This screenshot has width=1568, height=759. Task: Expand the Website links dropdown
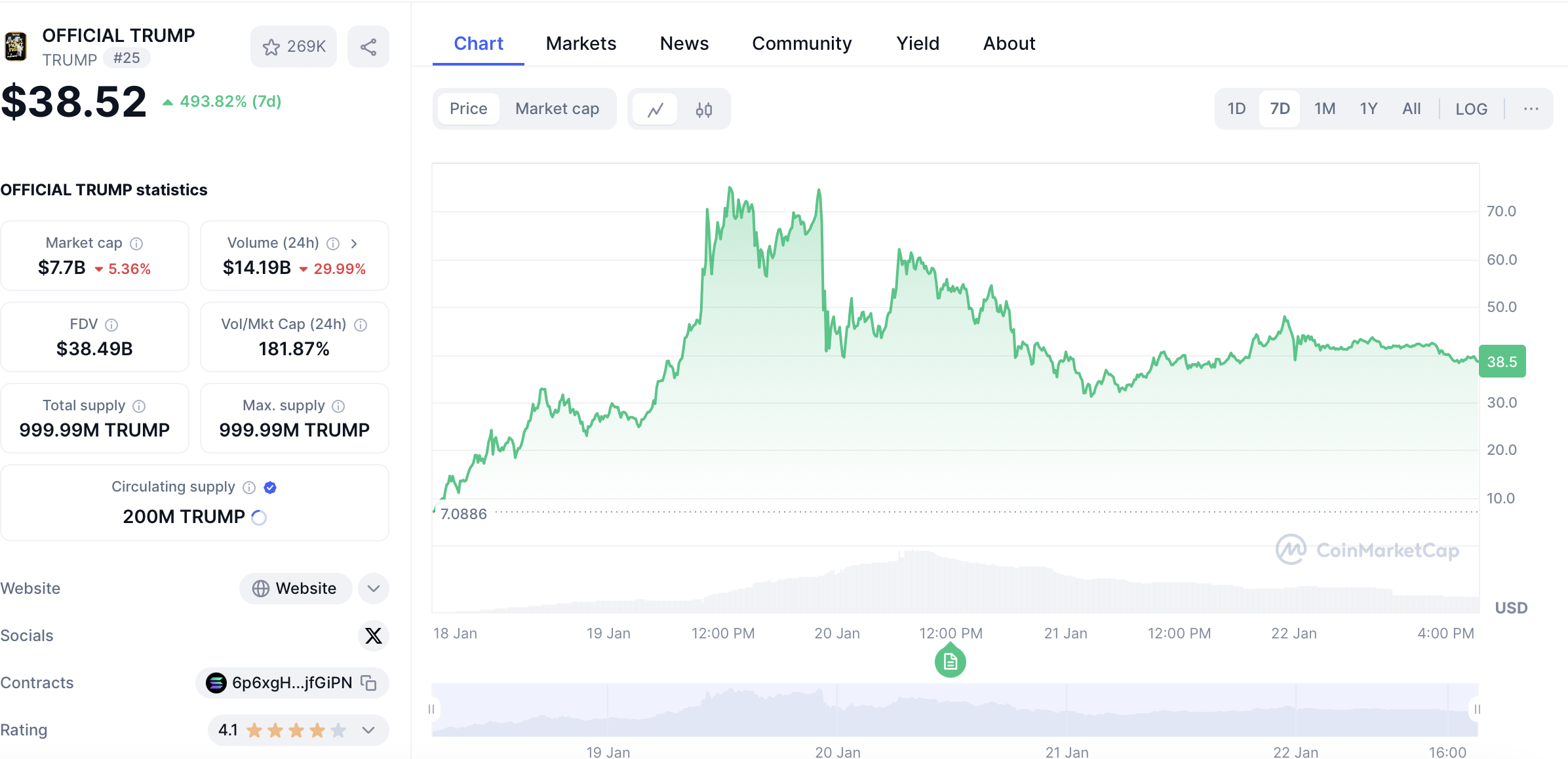[374, 588]
